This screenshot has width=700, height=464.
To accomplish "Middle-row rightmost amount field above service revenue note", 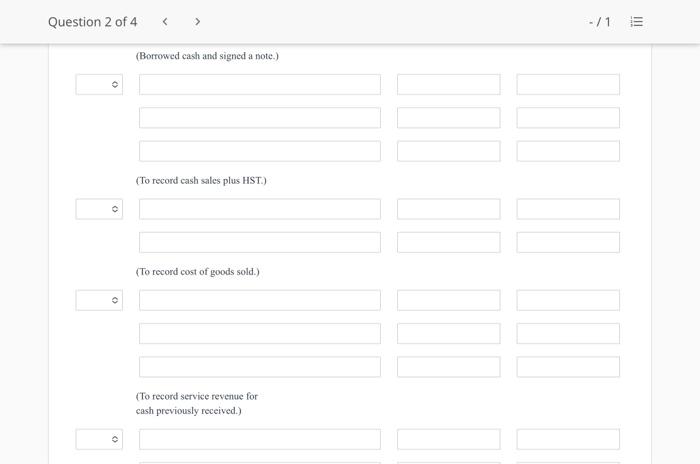I will (x=568, y=334).
